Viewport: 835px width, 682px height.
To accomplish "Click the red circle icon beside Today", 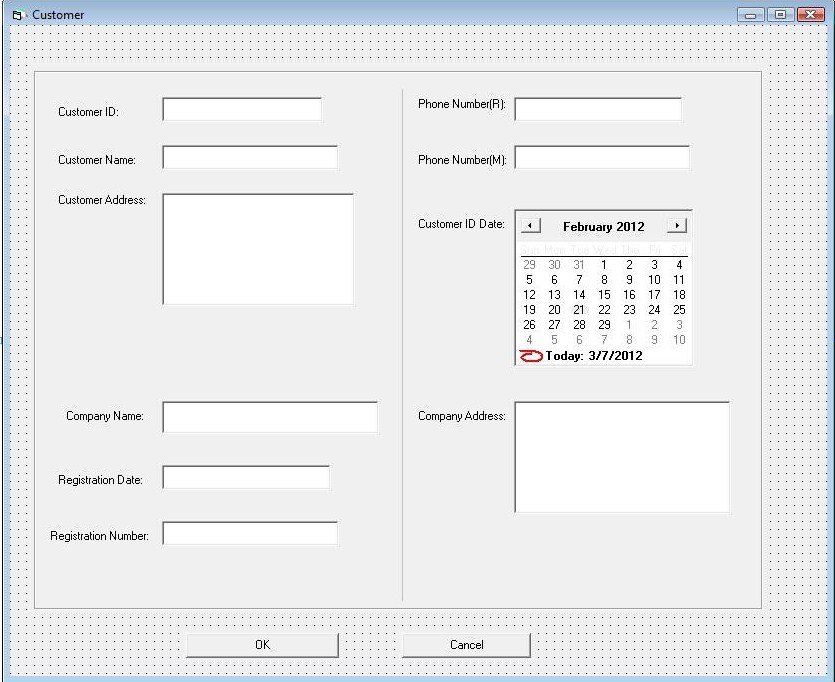I will (531, 357).
